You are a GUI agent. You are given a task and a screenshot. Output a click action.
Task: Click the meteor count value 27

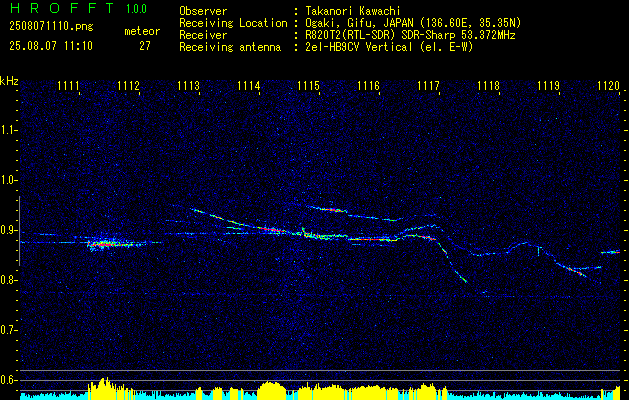[x=145, y=46]
